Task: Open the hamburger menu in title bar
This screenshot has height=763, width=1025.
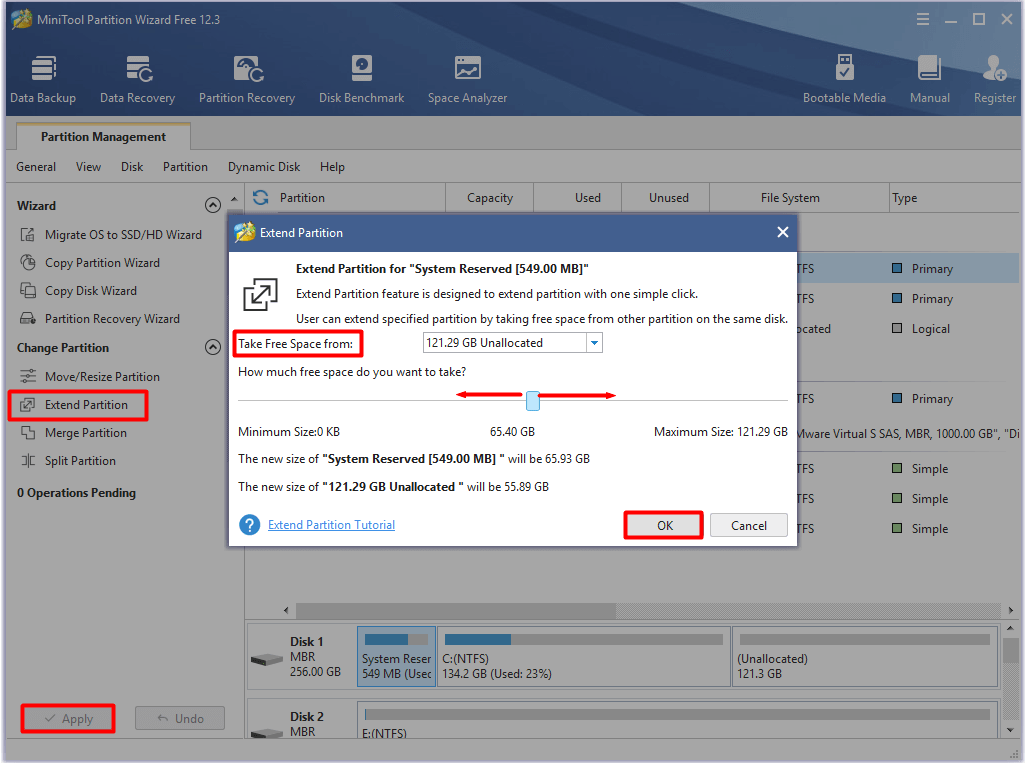Action: pyautogui.click(x=922, y=20)
